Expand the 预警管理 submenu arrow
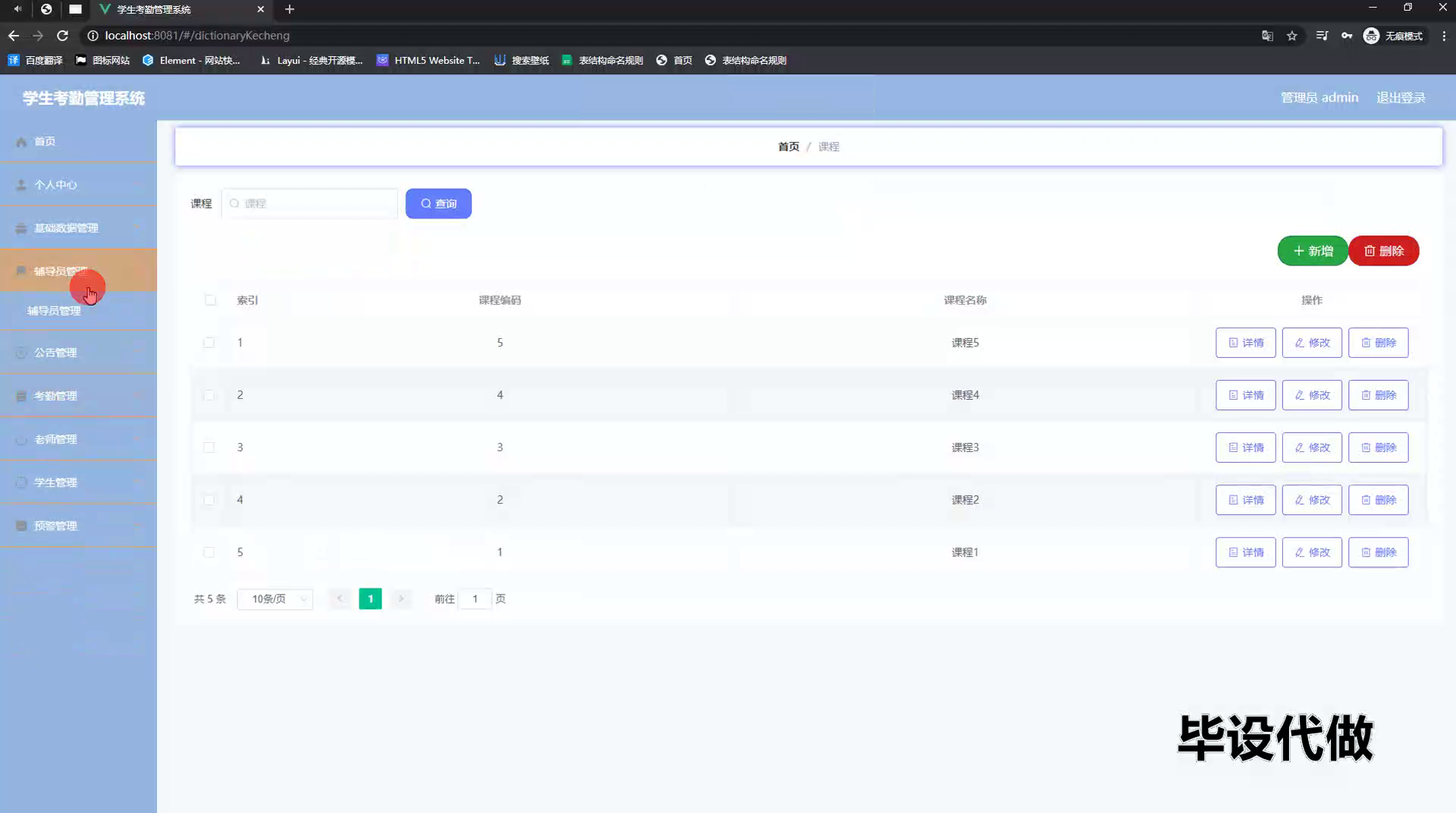The image size is (1456, 813). click(x=137, y=526)
